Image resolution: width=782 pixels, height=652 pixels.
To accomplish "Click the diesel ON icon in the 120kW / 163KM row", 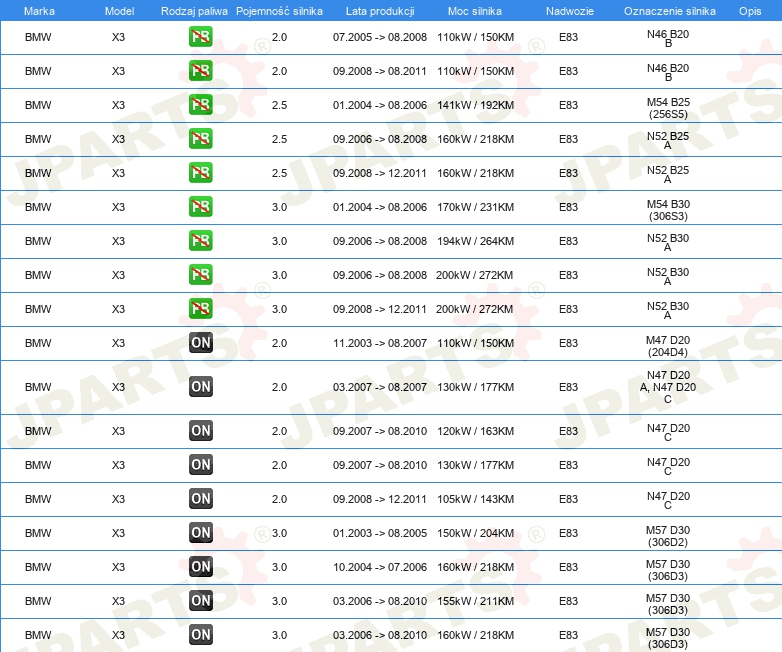I will (201, 431).
